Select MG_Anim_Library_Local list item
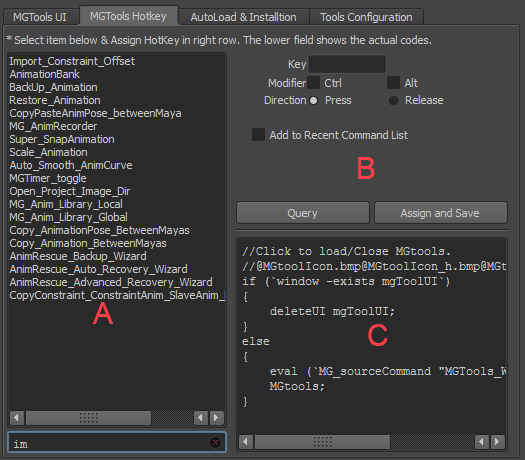This screenshot has height=460, width=525. [x=66, y=204]
